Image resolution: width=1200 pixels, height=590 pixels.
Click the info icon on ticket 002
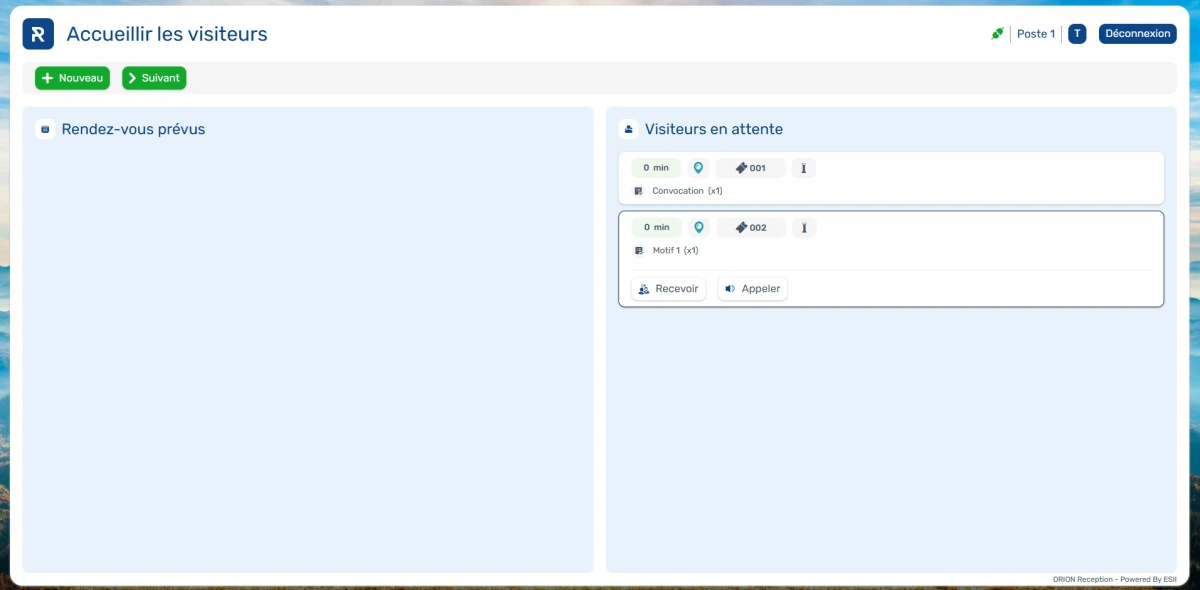(x=804, y=228)
